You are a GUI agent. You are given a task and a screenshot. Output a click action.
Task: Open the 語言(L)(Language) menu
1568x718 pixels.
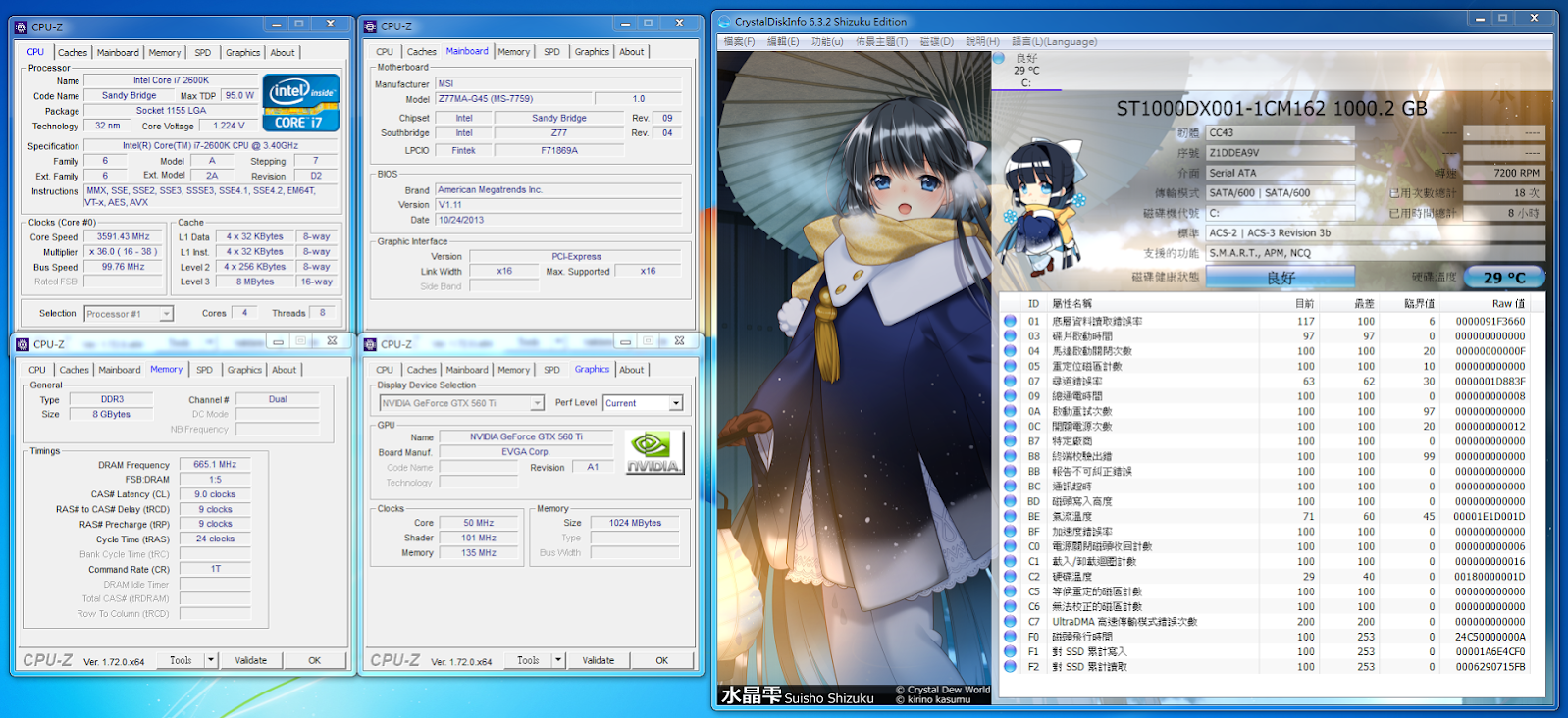[1054, 42]
